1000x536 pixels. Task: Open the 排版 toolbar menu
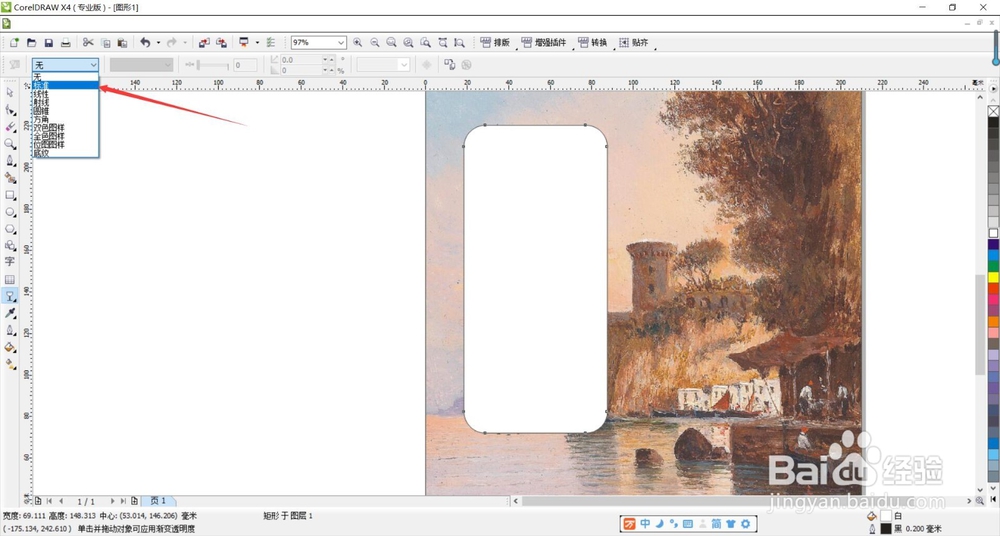click(495, 43)
